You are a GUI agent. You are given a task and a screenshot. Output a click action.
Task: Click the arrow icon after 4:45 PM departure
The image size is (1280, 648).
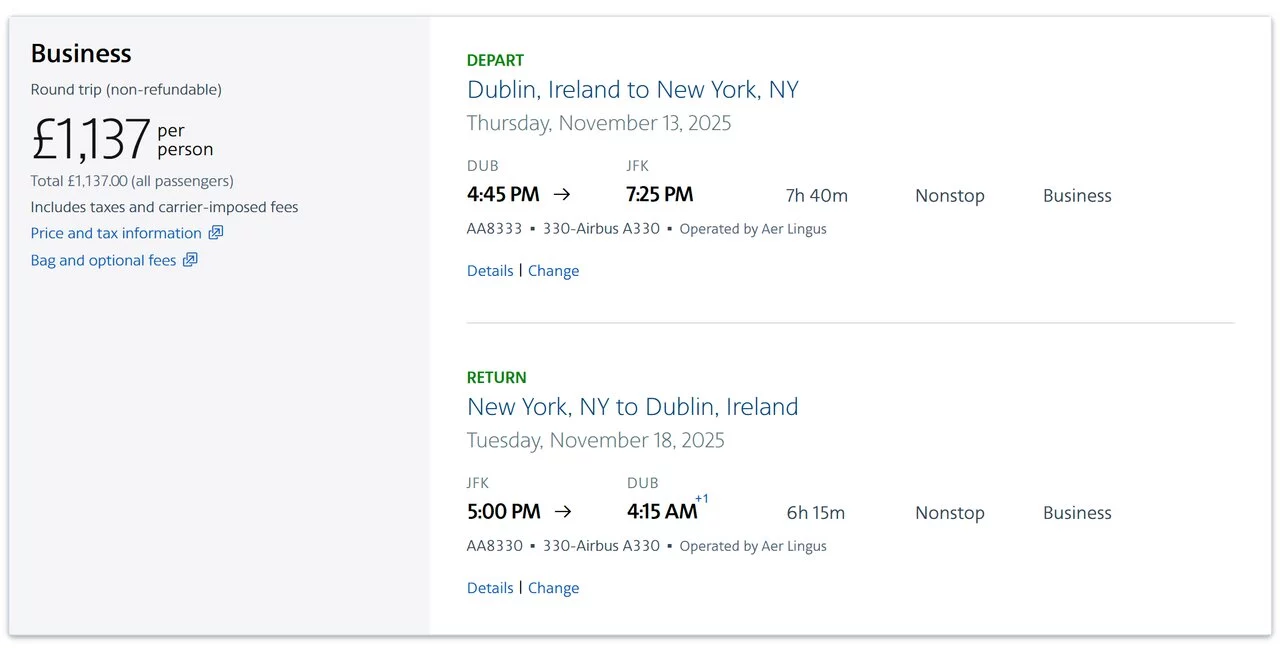point(563,194)
